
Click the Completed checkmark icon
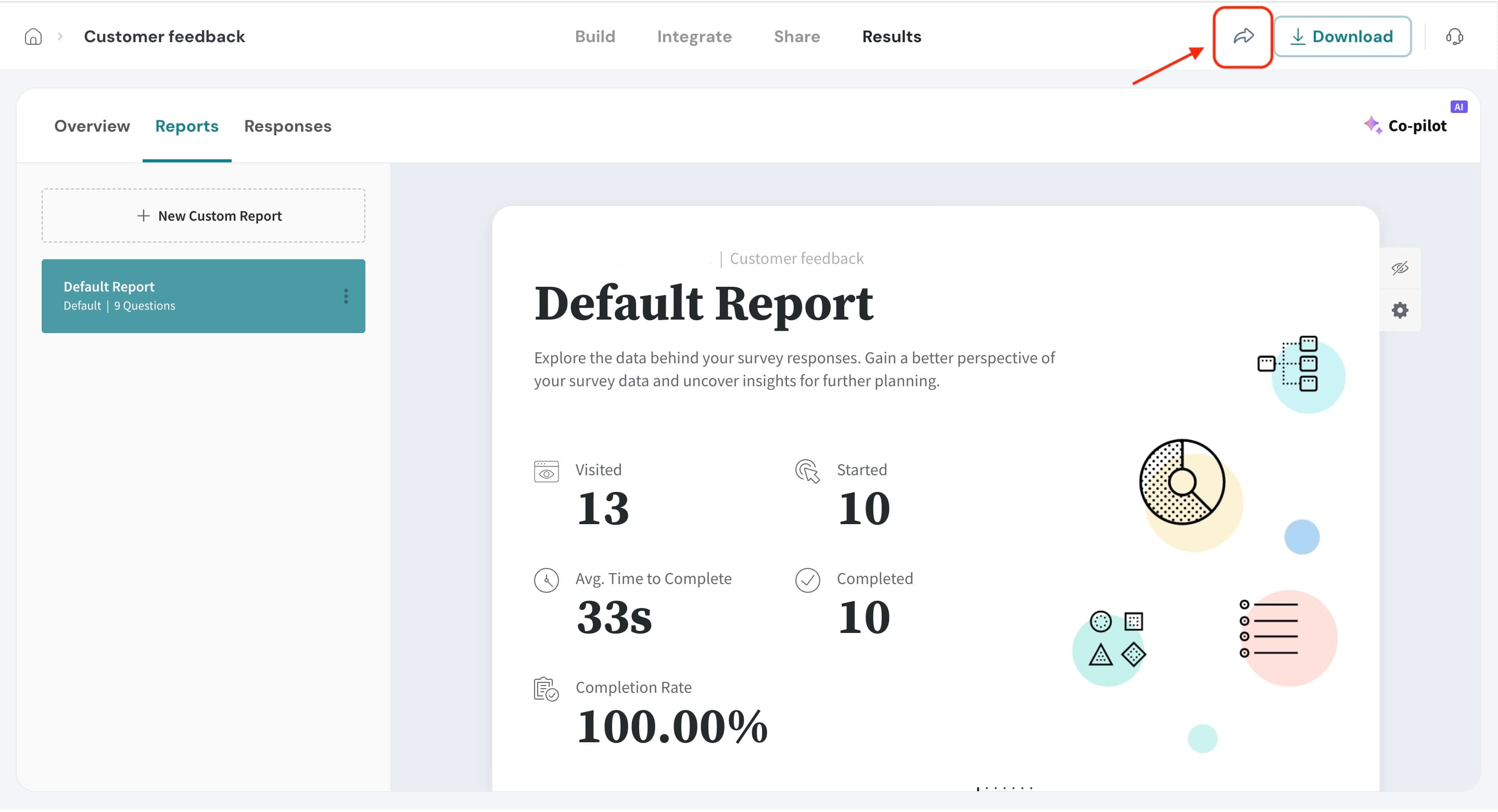click(807, 580)
